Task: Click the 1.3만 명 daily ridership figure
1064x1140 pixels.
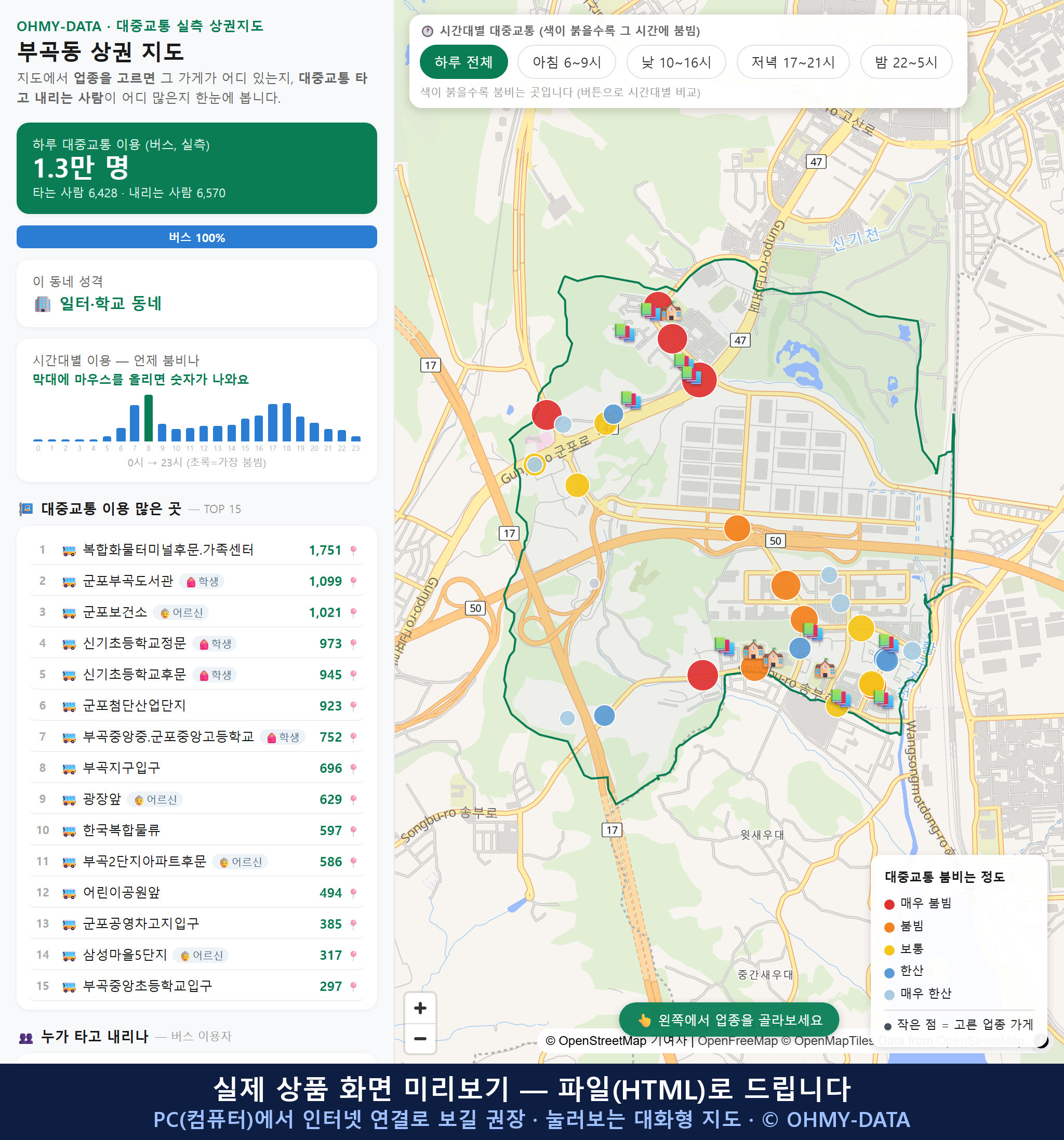Action: [81, 168]
